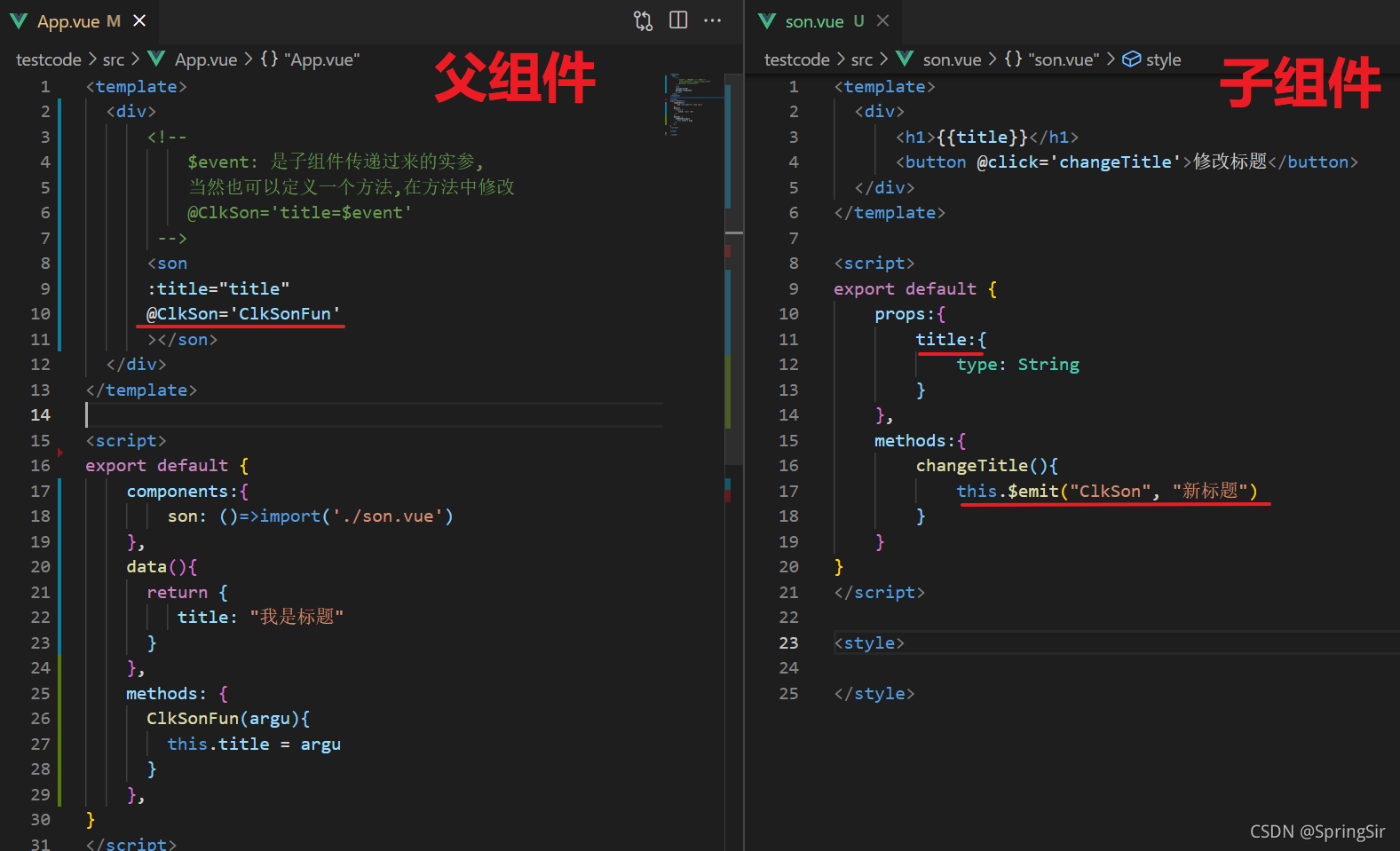Click "son.vue" symbol breadcrumb
The image size is (1400, 851).
(1052, 59)
